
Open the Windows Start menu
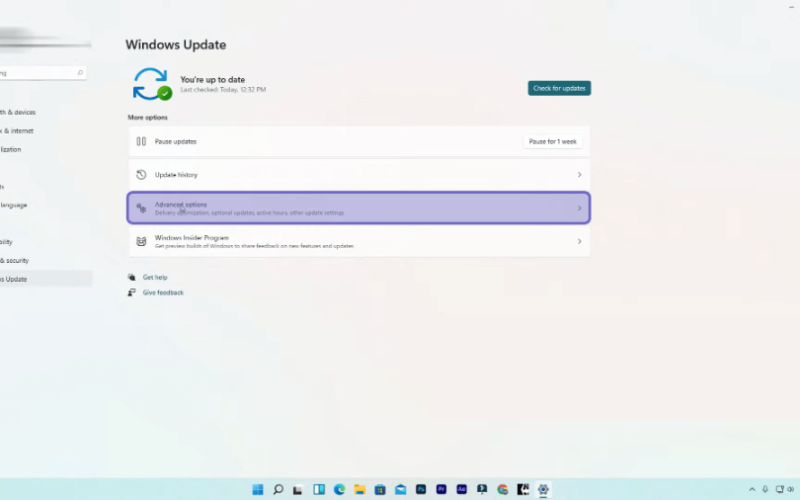pyautogui.click(x=258, y=489)
